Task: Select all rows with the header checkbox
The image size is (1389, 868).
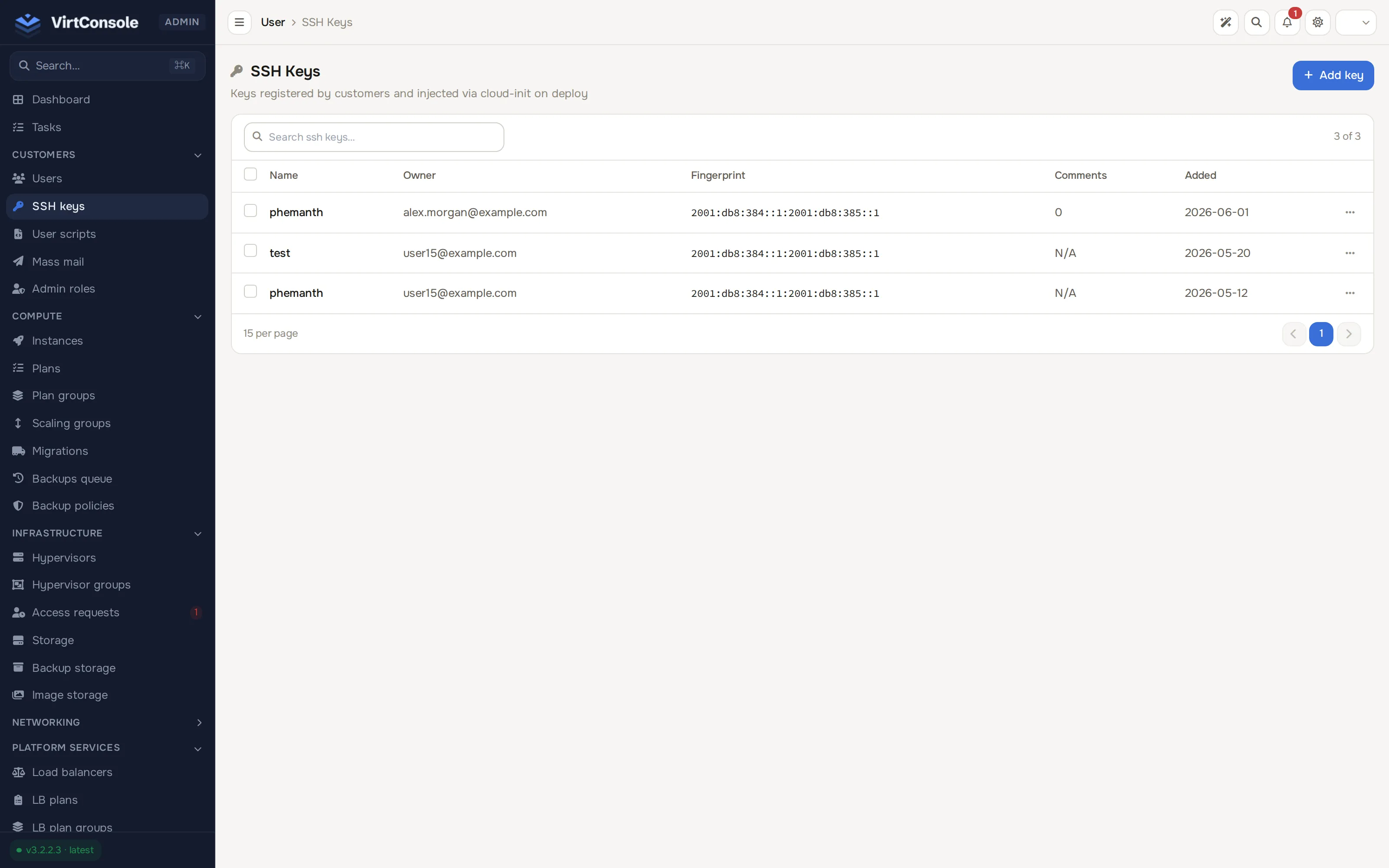Action: [250, 174]
